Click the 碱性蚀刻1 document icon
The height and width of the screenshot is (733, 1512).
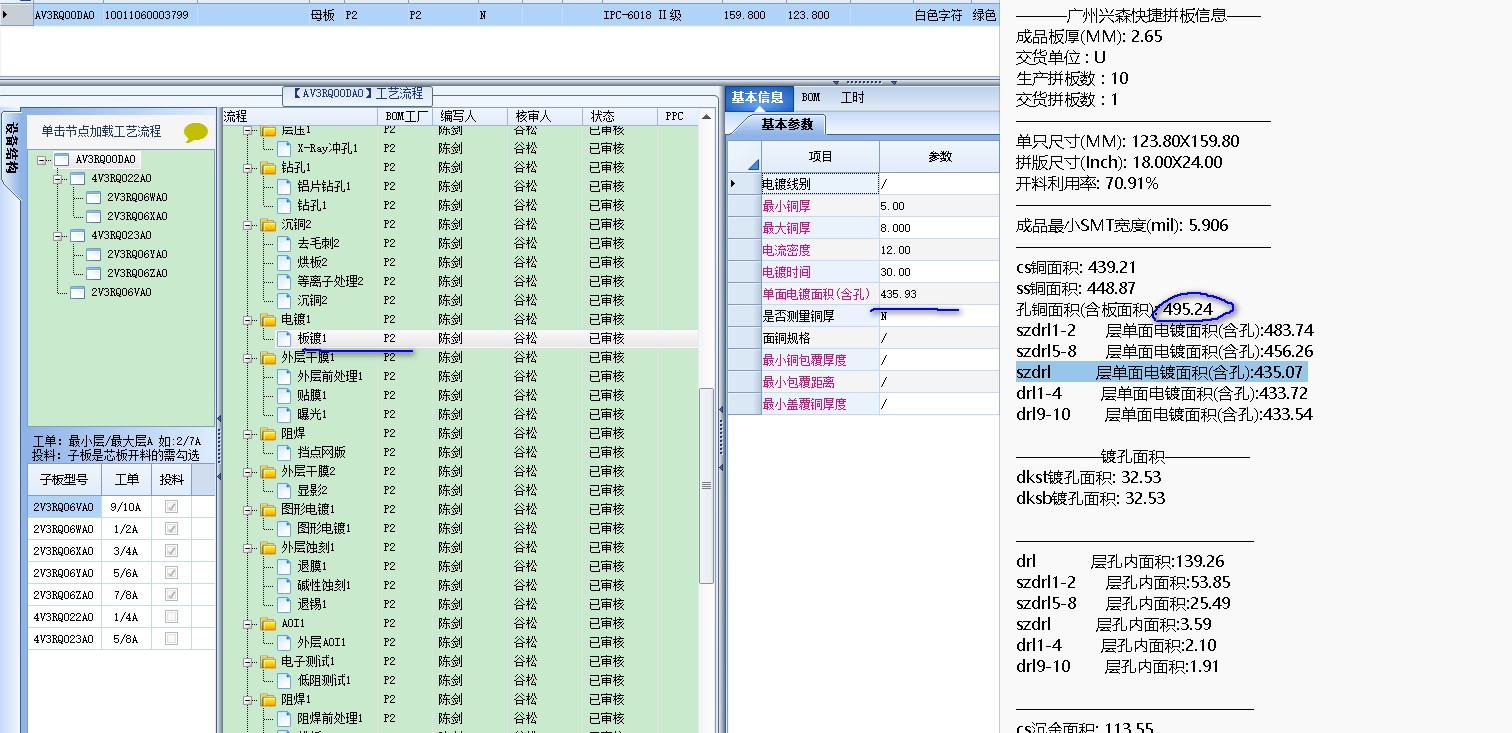[x=285, y=586]
